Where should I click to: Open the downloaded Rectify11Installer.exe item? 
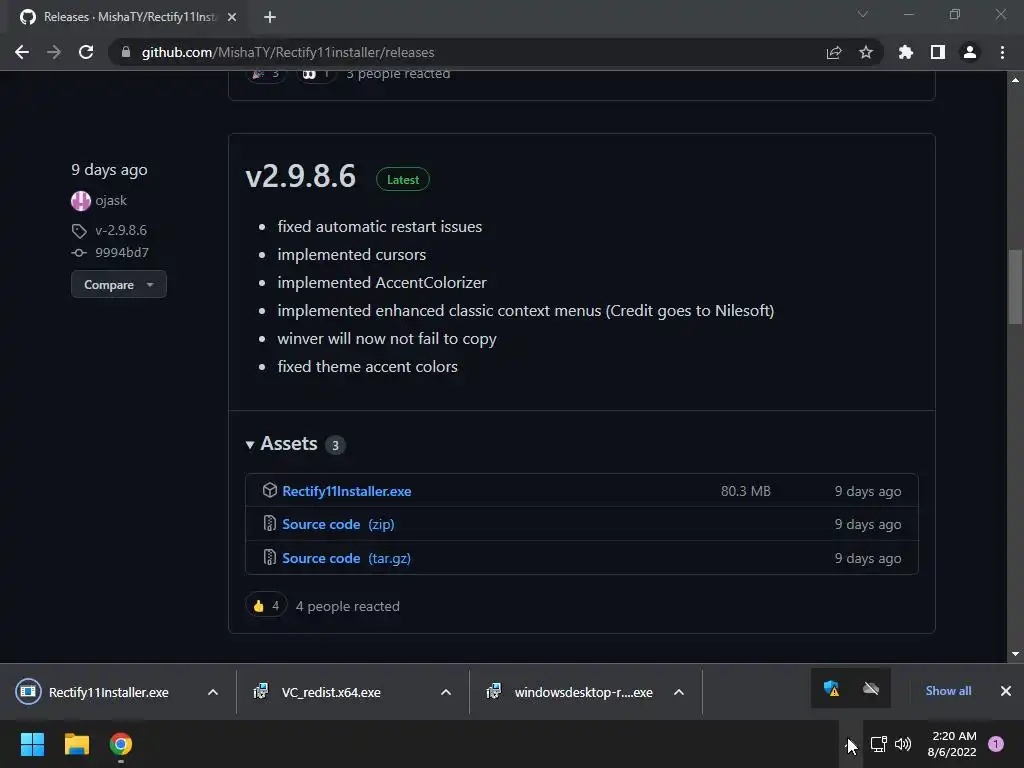[x=108, y=692]
